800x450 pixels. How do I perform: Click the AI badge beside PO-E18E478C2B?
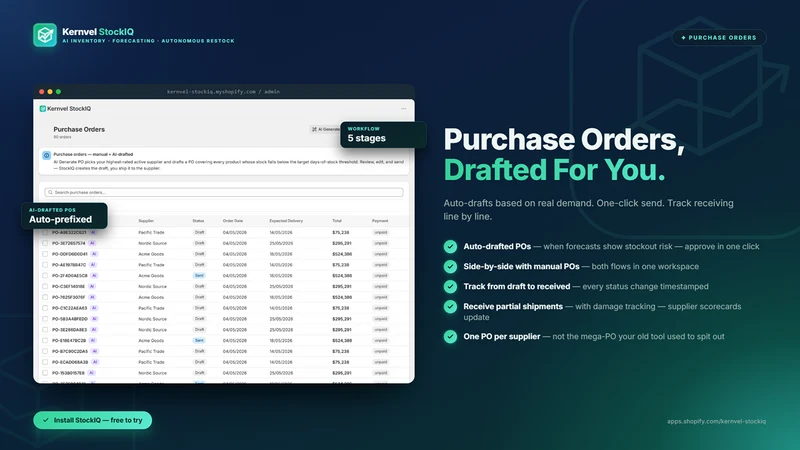coord(93,340)
